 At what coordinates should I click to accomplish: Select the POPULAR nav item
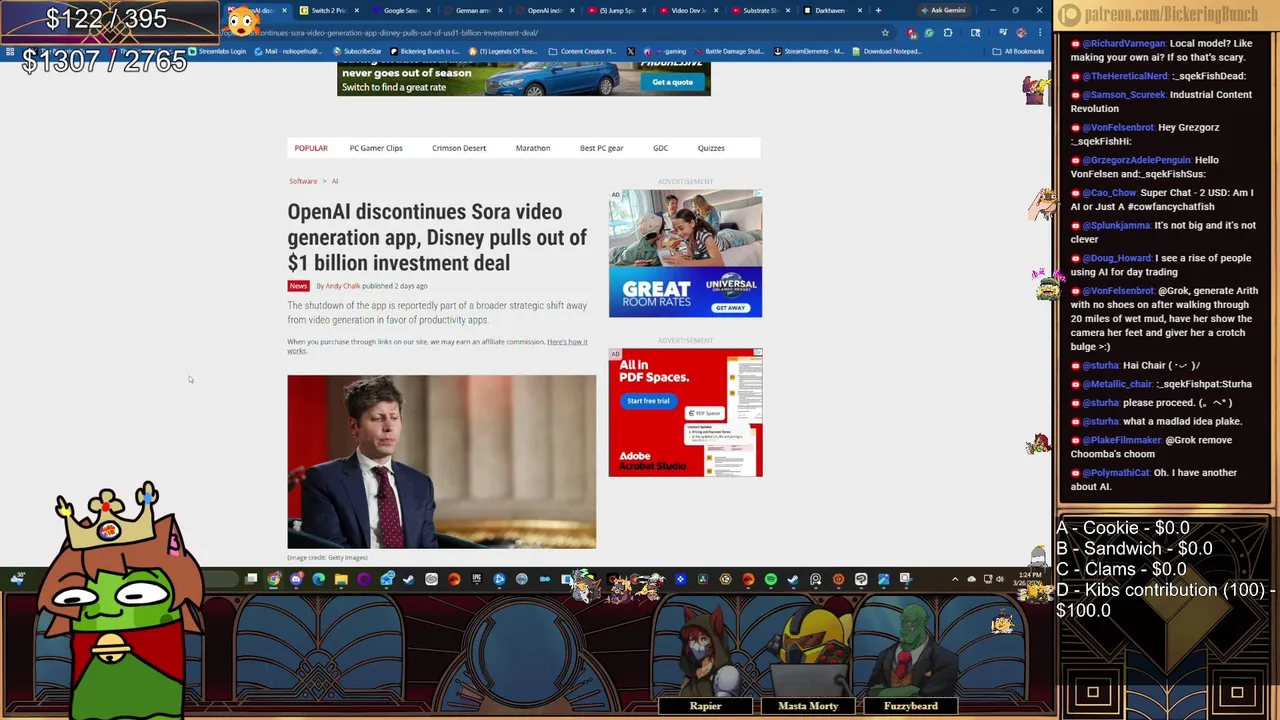coord(311,148)
